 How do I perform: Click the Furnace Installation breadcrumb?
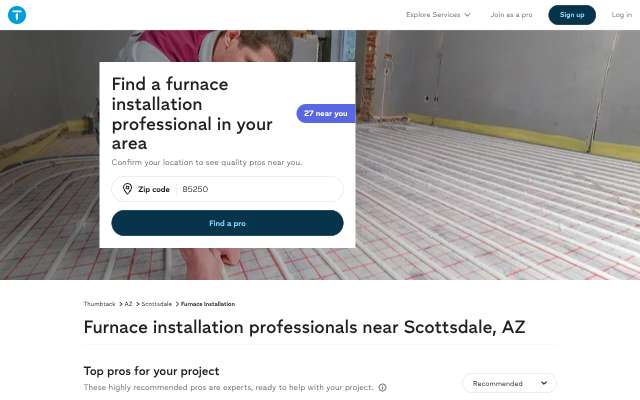point(208,304)
